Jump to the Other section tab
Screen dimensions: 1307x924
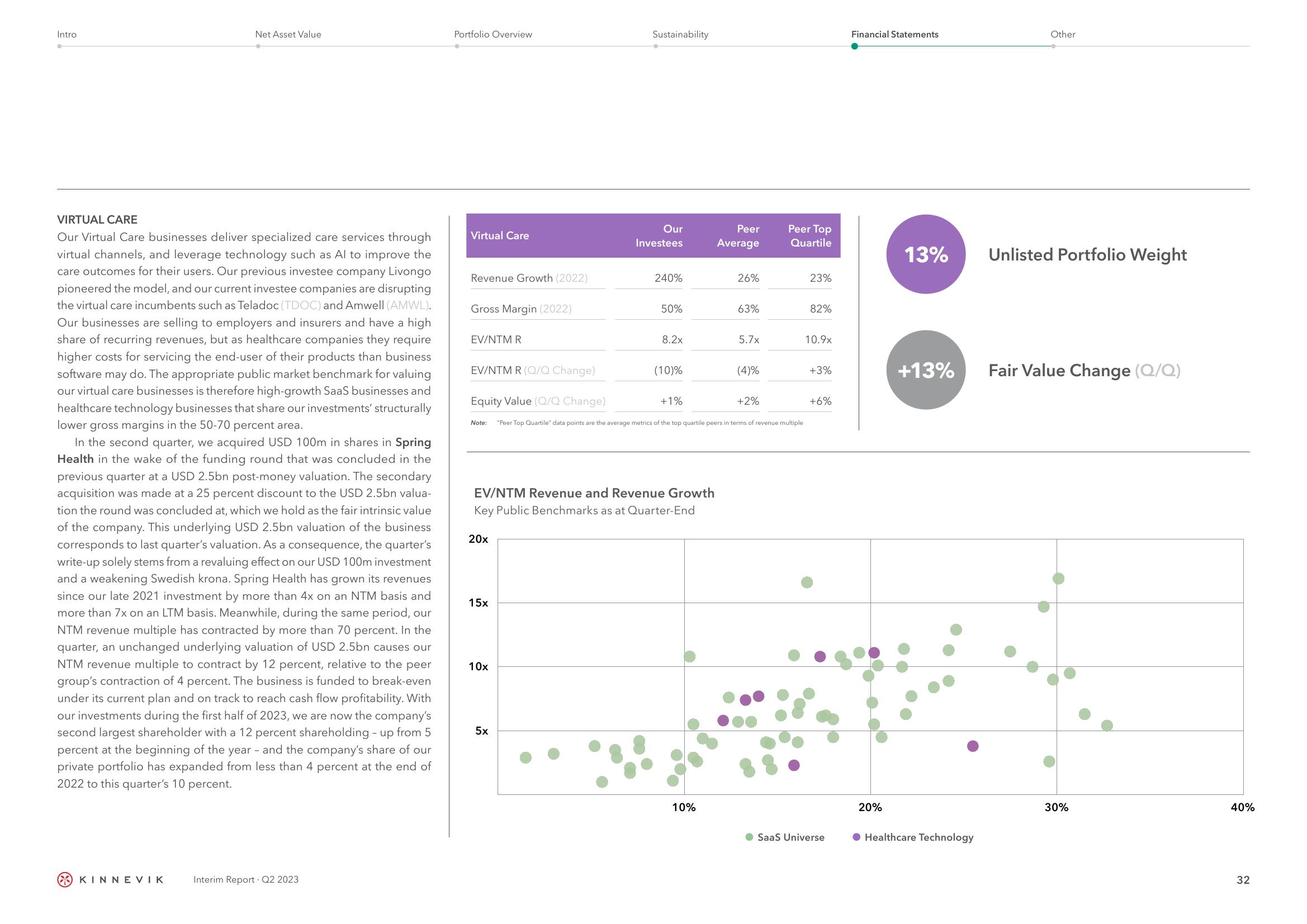1063,34
